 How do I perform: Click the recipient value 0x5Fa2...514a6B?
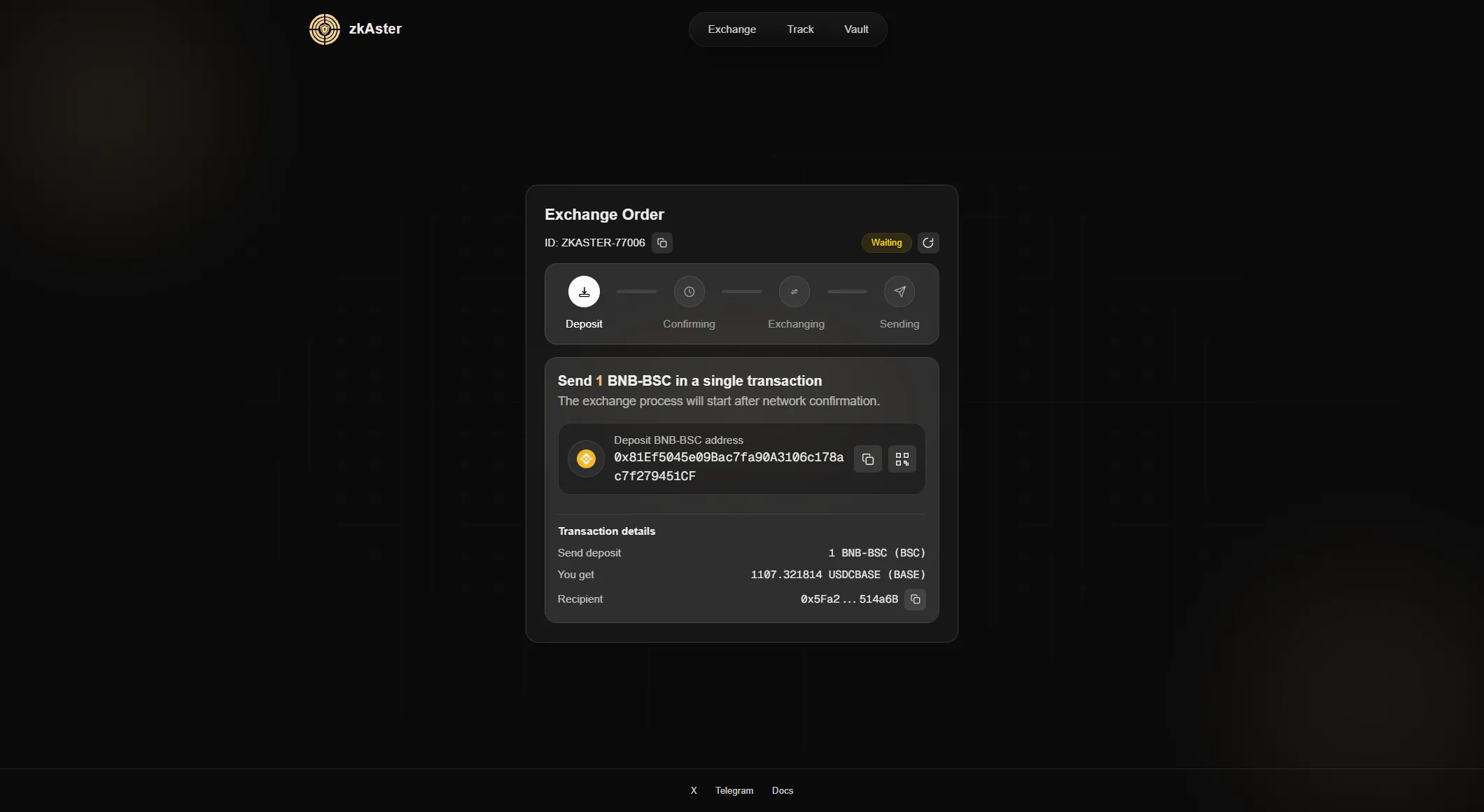[x=849, y=599]
